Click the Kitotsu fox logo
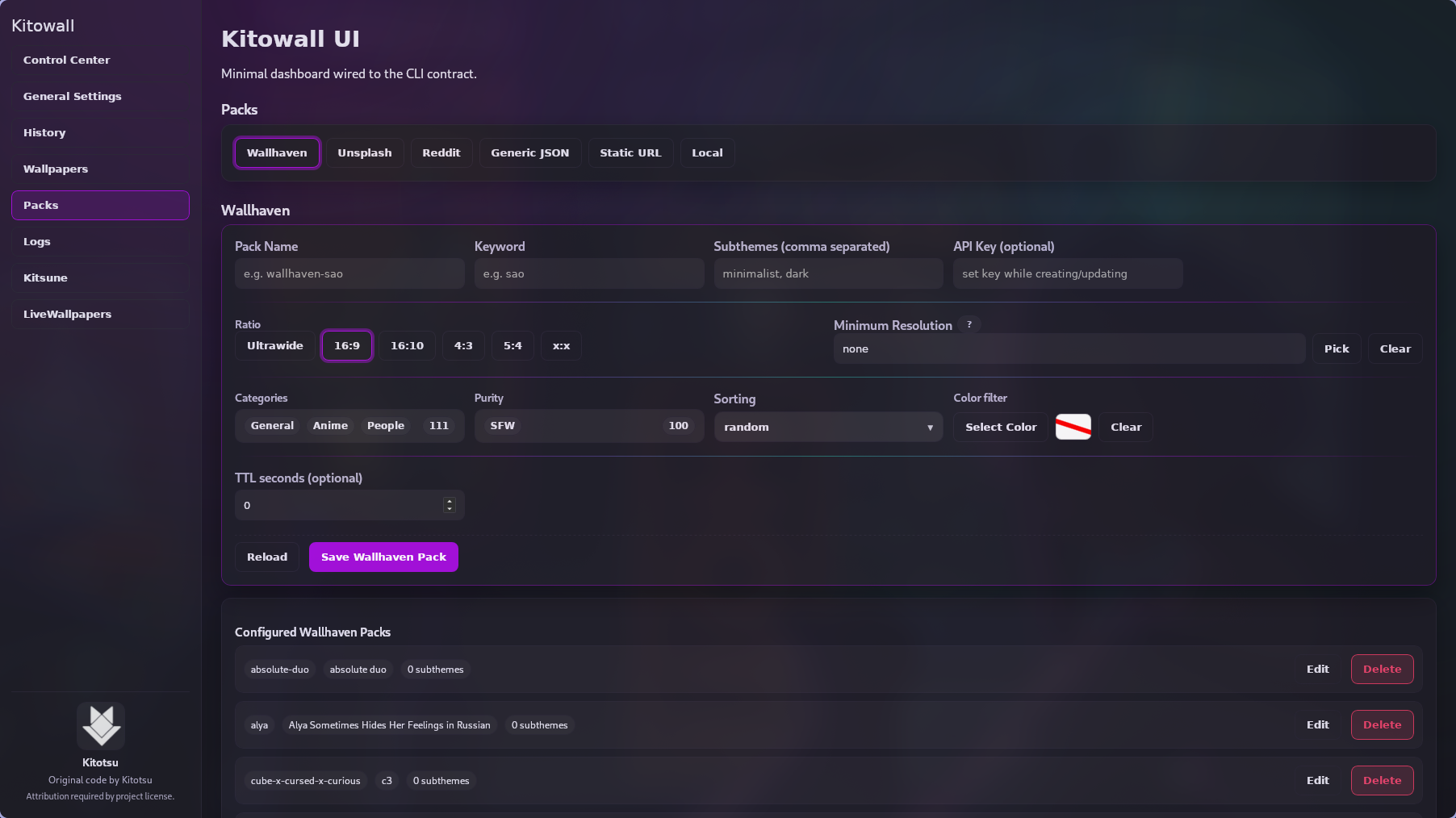 tap(100, 725)
